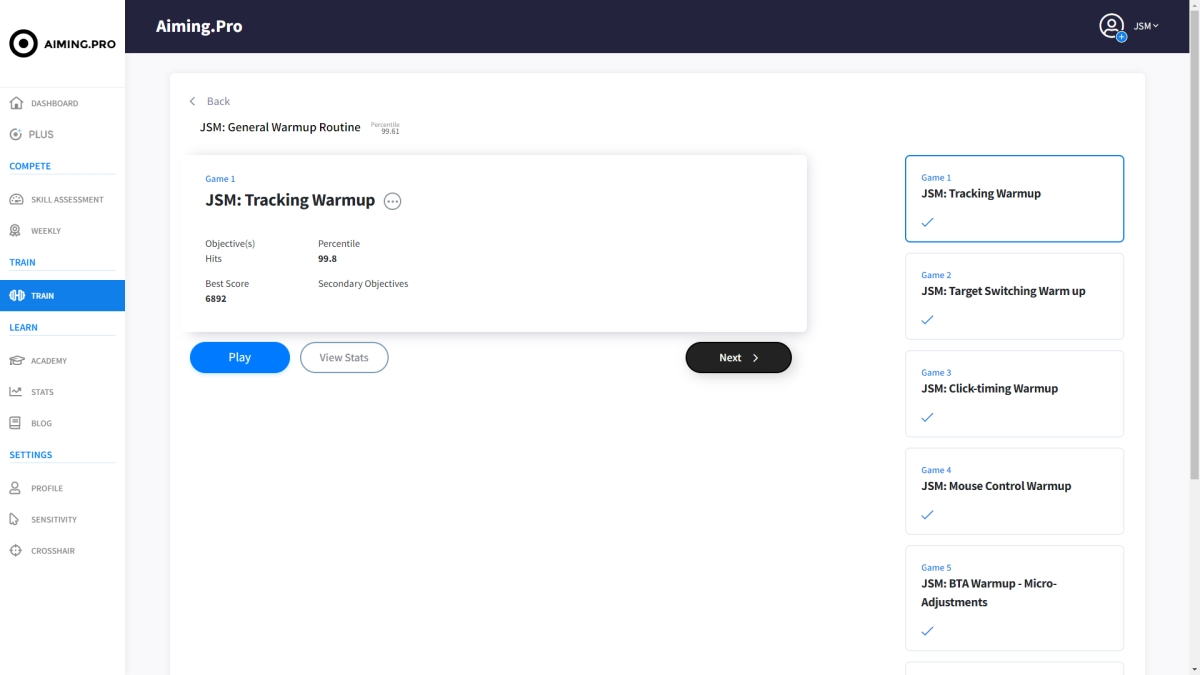The width and height of the screenshot is (1200, 675).
Task: Open the Blog menu item
Action: pos(41,423)
